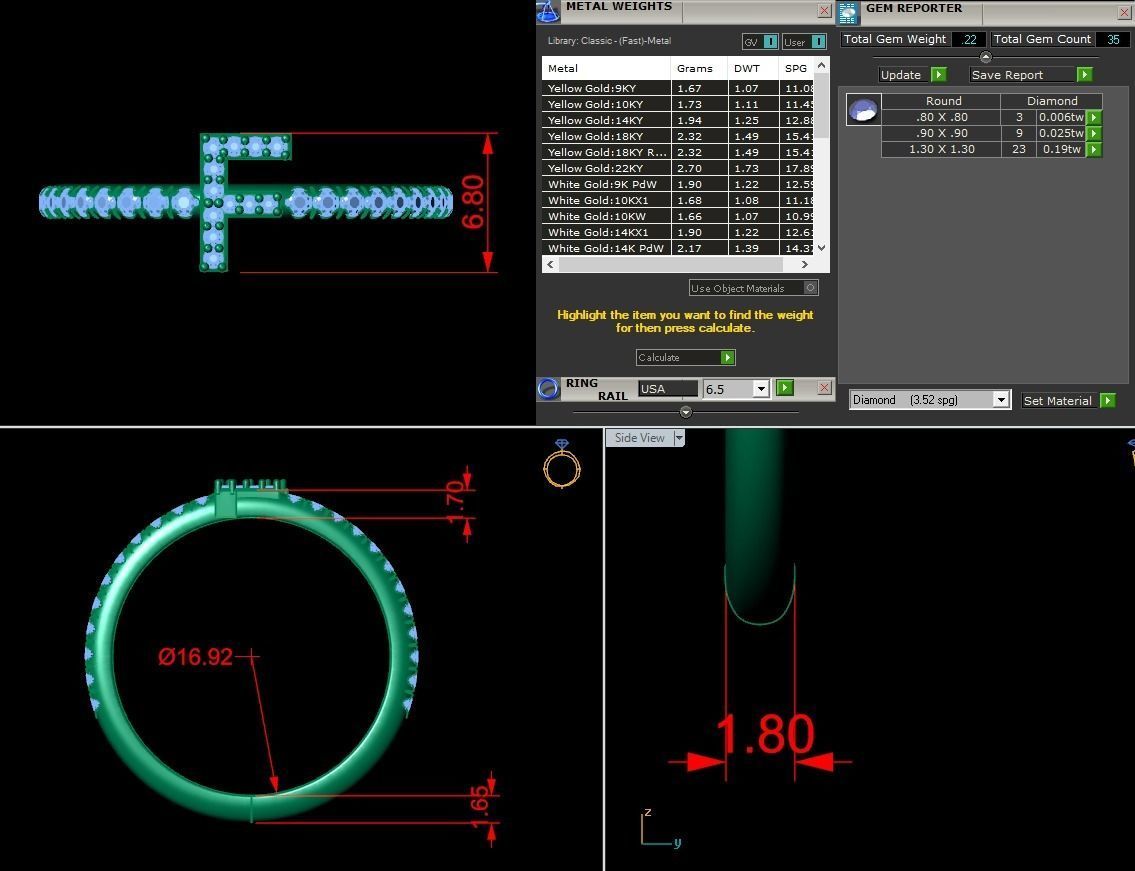Image resolution: width=1135 pixels, height=871 pixels.
Task: Switch to the Metal Weights panel tab
Action: coord(617,7)
